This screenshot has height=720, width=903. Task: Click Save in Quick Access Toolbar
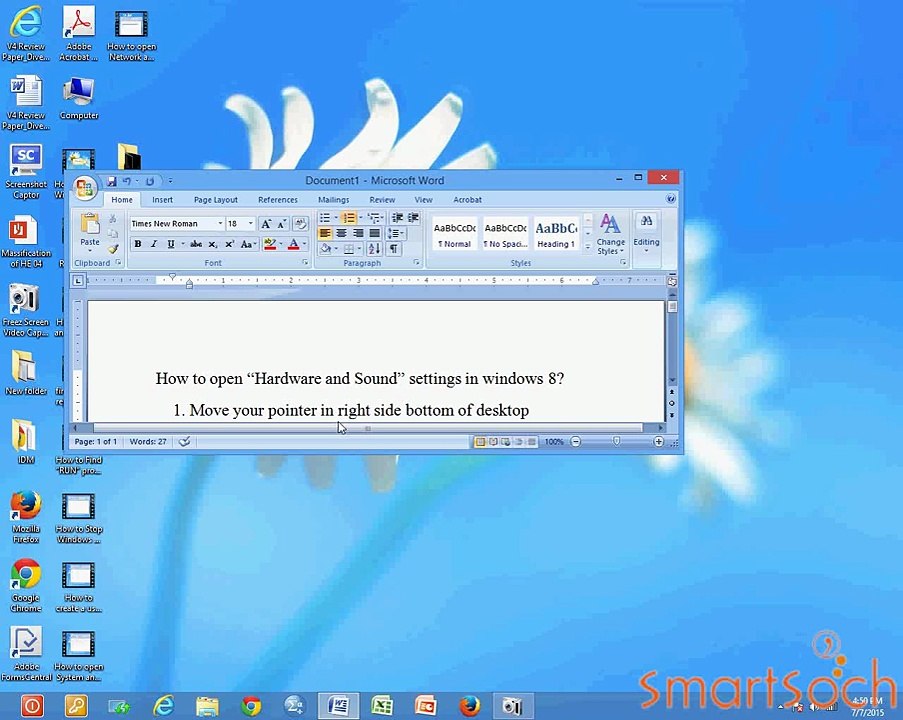click(112, 181)
